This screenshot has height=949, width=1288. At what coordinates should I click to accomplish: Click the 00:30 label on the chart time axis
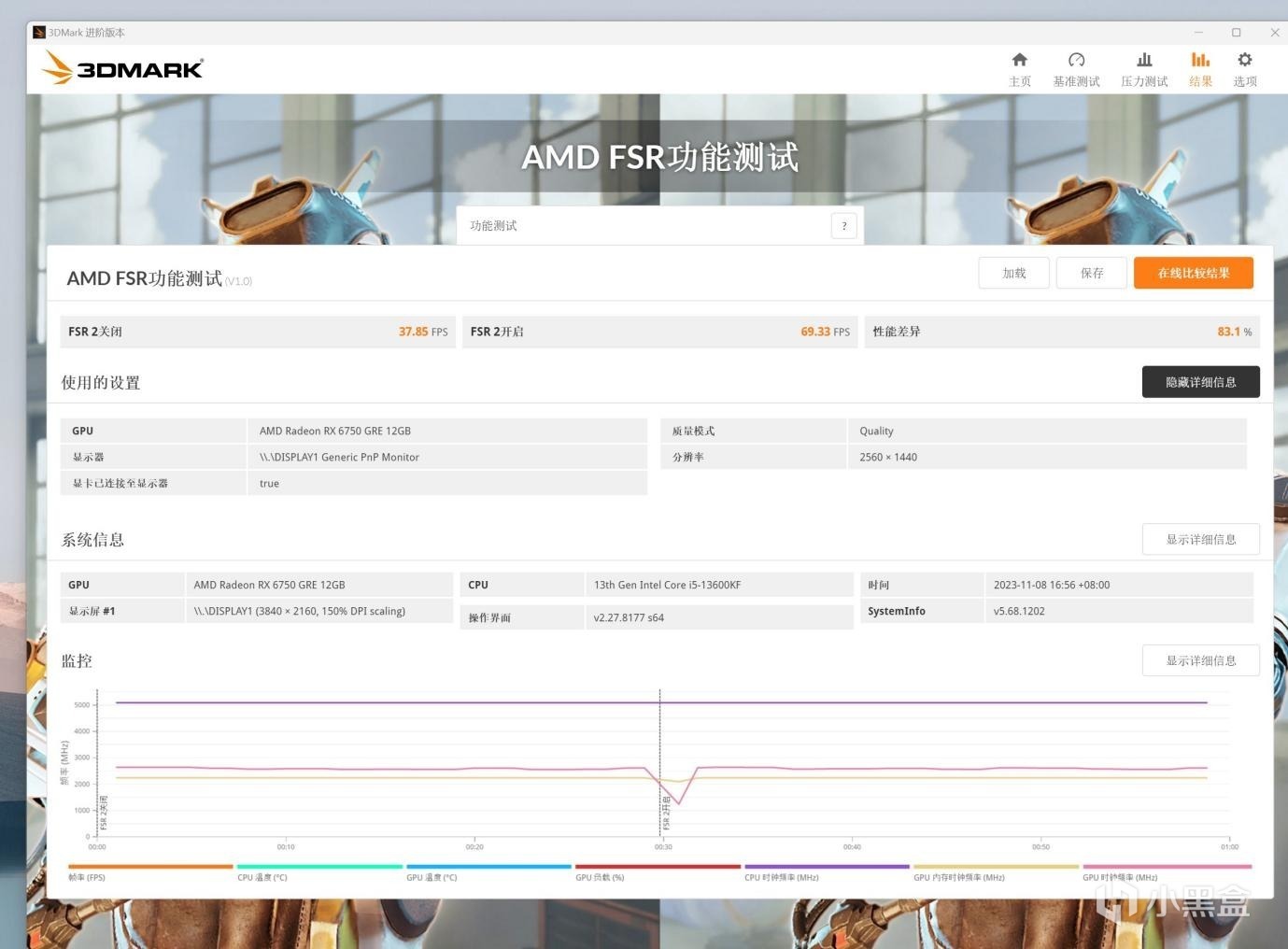point(663,847)
